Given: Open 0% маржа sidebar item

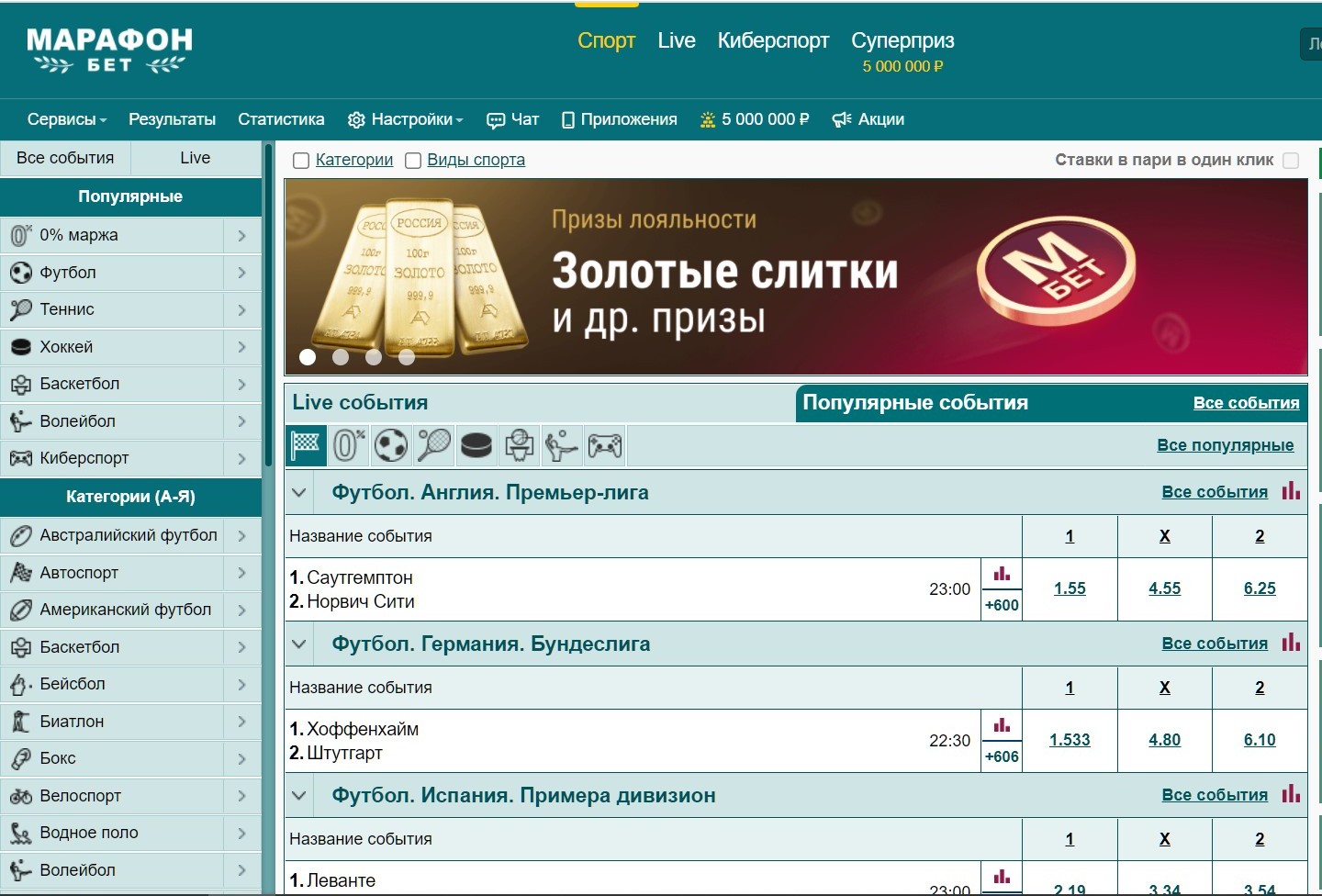Looking at the screenshot, I should coord(112,235).
